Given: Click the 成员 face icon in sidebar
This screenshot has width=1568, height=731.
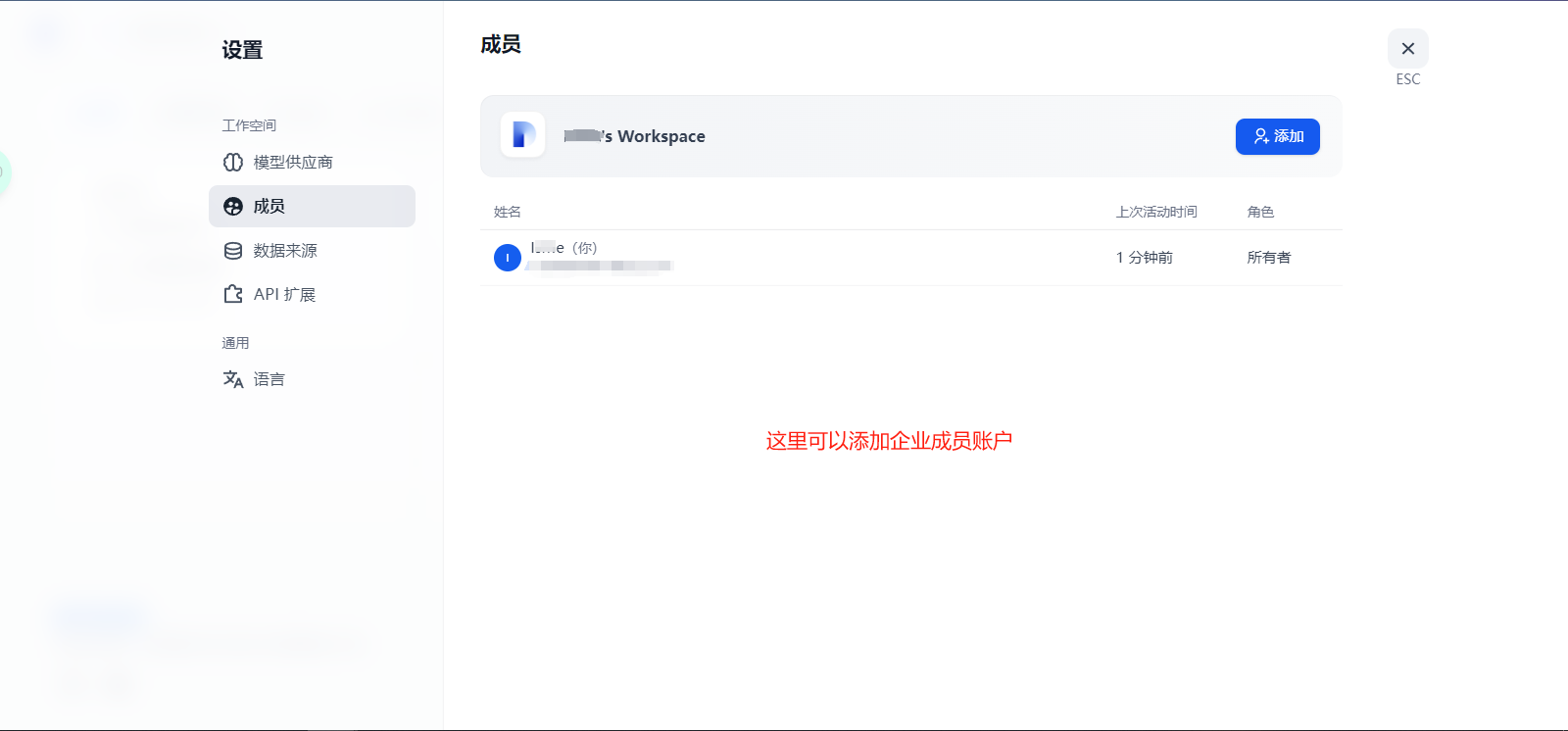Looking at the screenshot, I should (233, 207).
